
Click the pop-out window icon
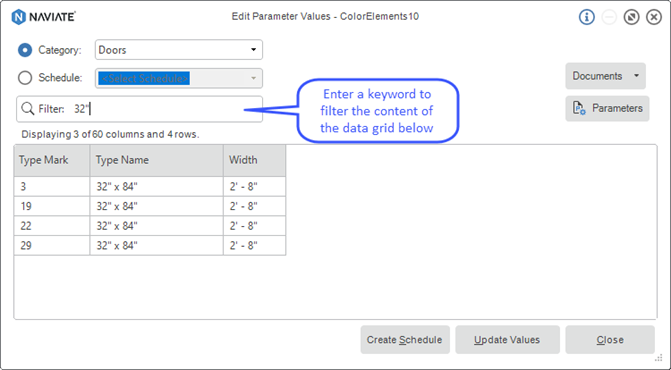pos(631,17)
